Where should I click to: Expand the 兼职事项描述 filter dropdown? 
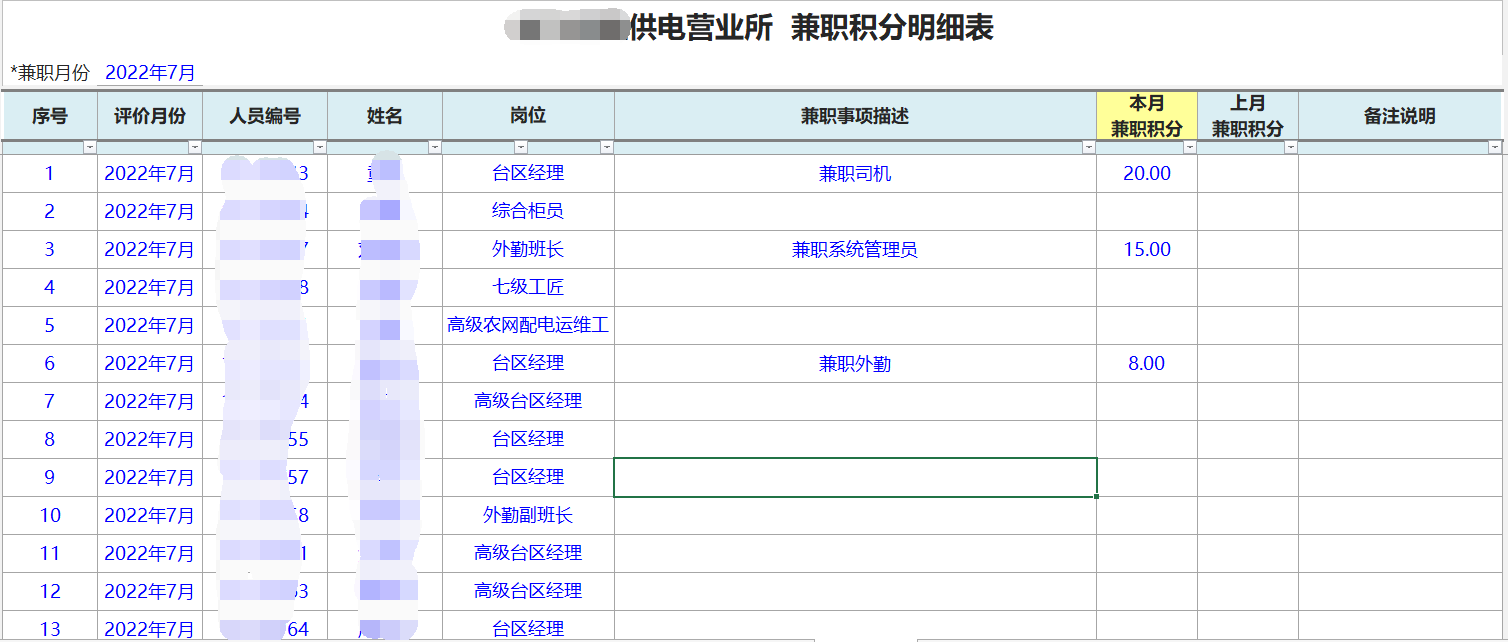tap(1089, 147)
